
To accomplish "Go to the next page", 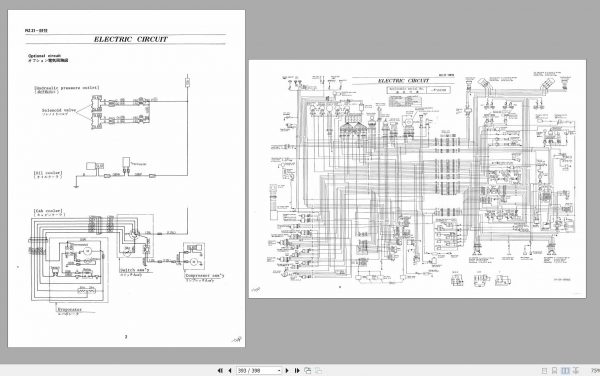I will [287, 370].
